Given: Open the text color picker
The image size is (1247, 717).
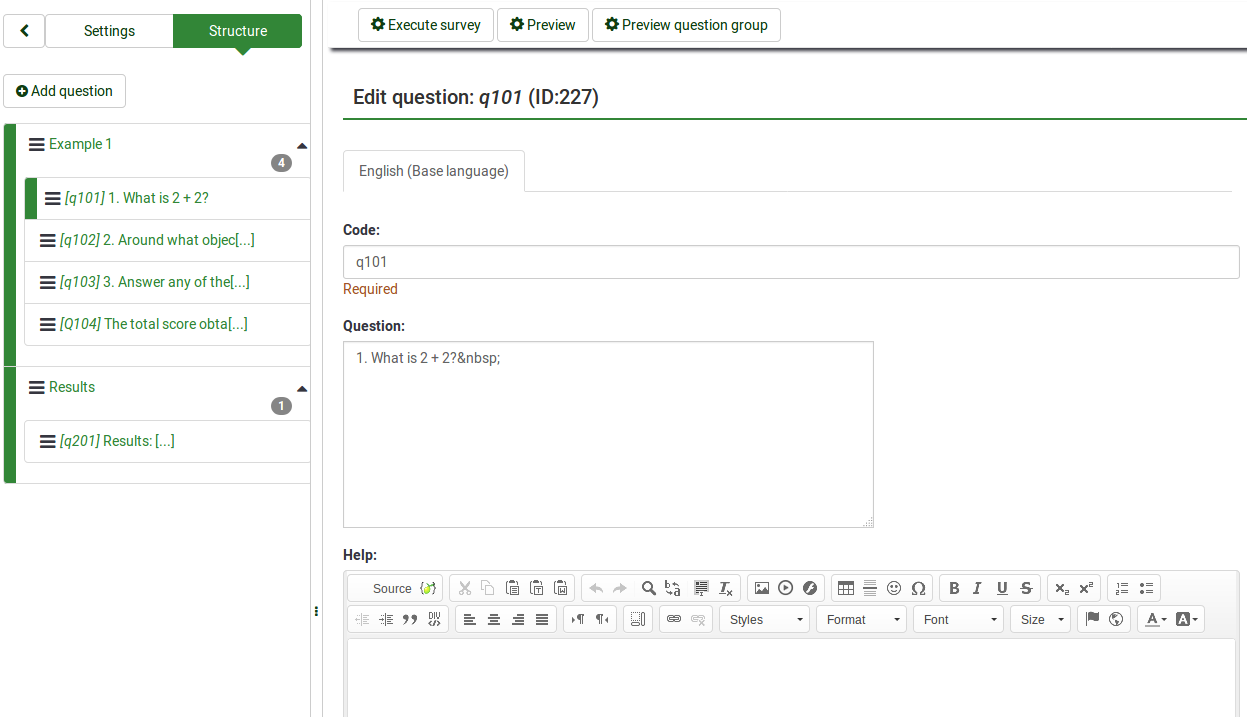Looking at the screenshot, I should coord(1155,619).
